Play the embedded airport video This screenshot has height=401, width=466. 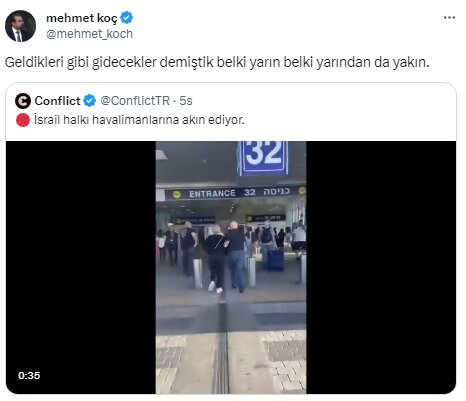tap(231, 267)
